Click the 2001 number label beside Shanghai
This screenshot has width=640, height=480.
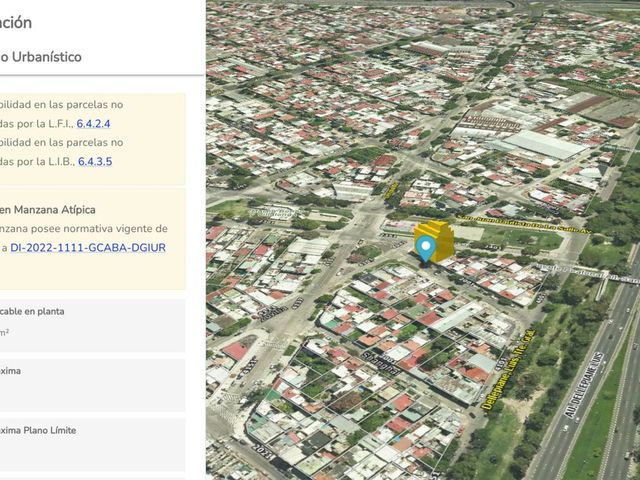point(388,360)
